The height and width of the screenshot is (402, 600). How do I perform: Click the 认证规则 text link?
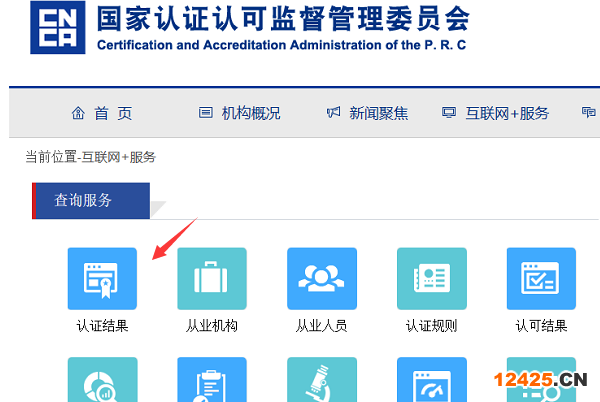point(431,326)
